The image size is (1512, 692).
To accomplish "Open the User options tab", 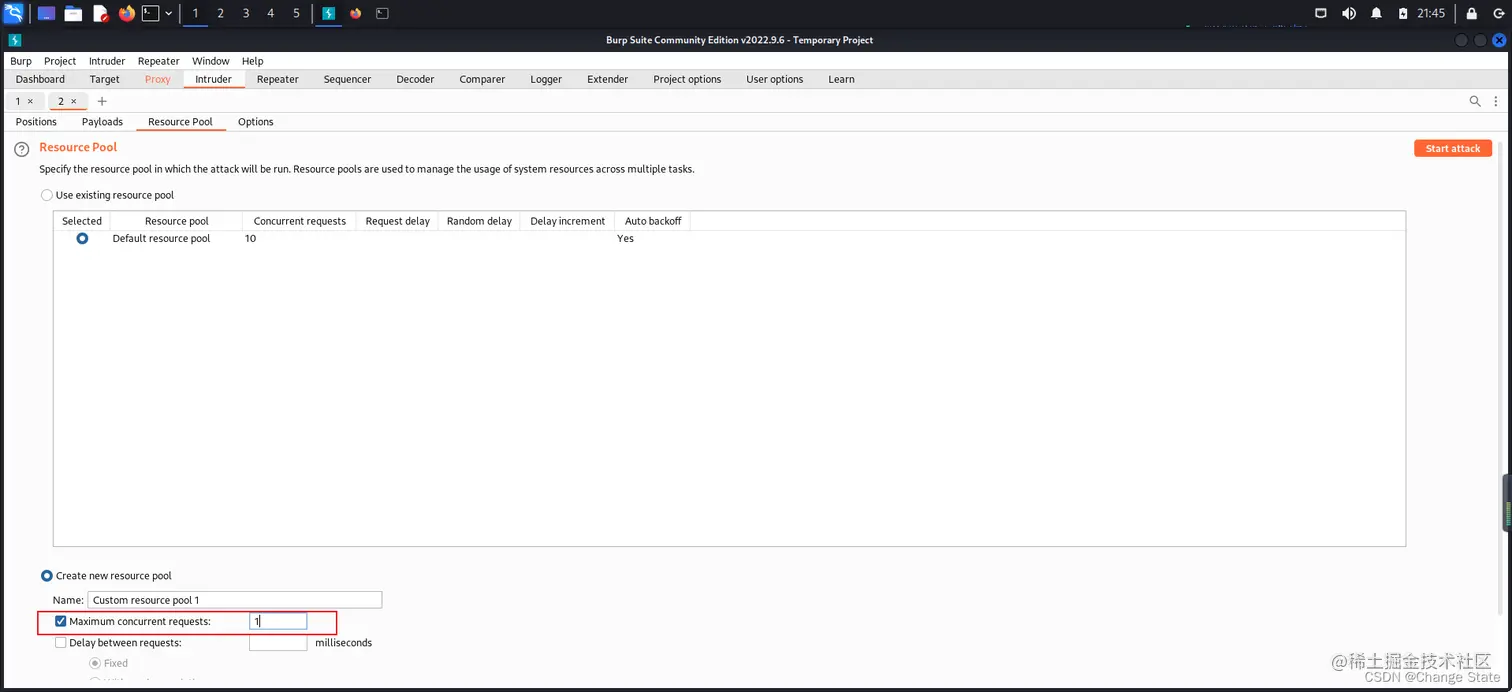I will click(775, 79).
